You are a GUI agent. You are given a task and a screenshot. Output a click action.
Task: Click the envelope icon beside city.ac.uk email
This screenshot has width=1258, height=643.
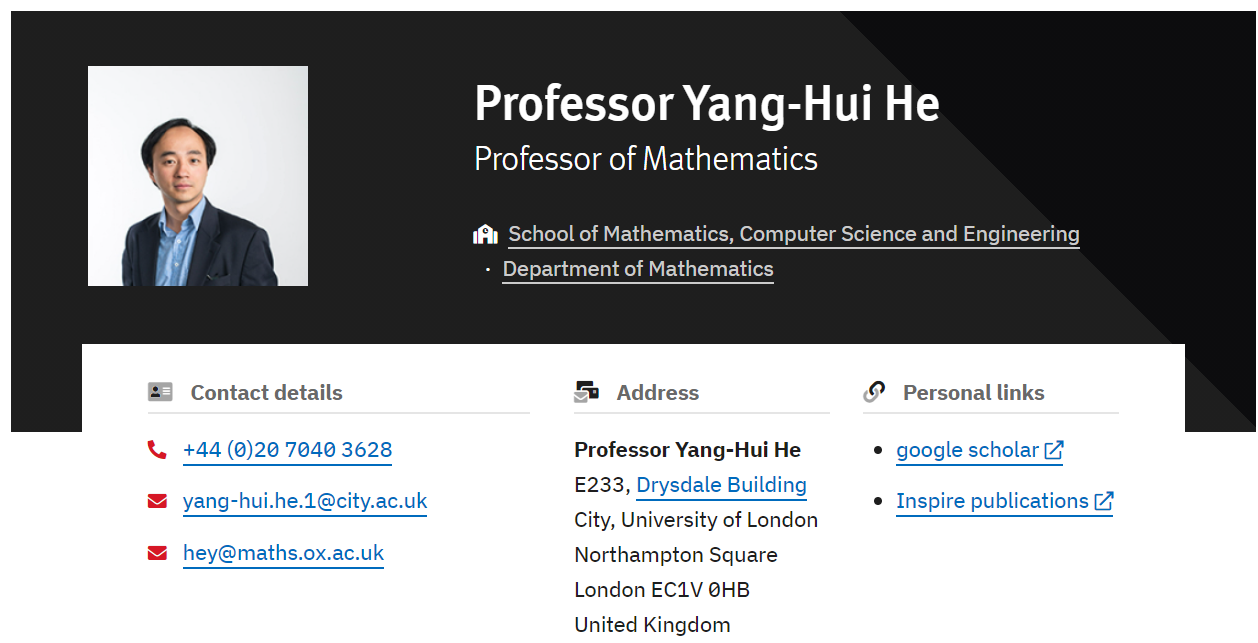coord(157,501)
